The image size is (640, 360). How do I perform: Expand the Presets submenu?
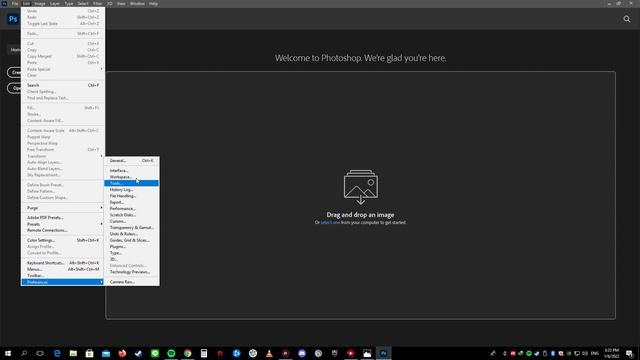pos(63,224)
